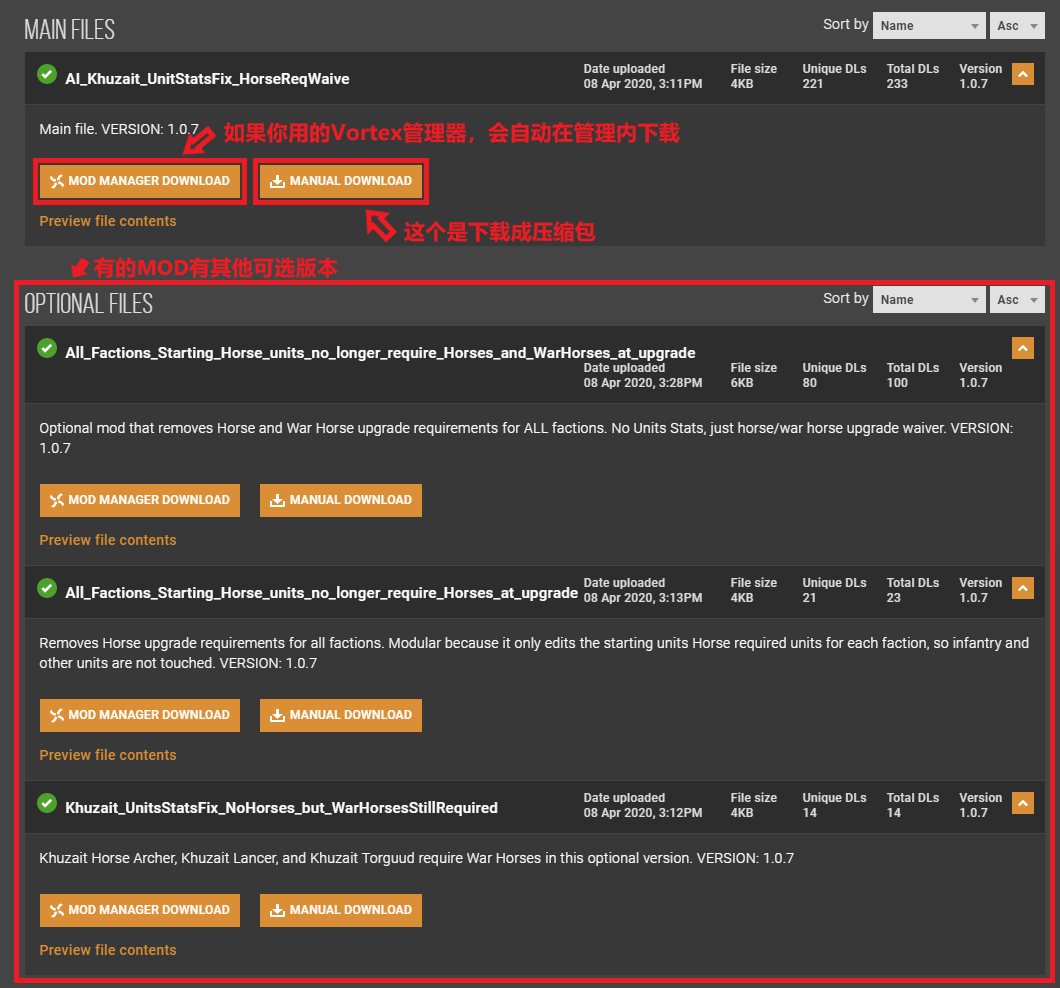Collapse the Horses_and_WarHorses_at_upgrade optional file
This screenshot has height=988, width=1060.
(1022, 348)
